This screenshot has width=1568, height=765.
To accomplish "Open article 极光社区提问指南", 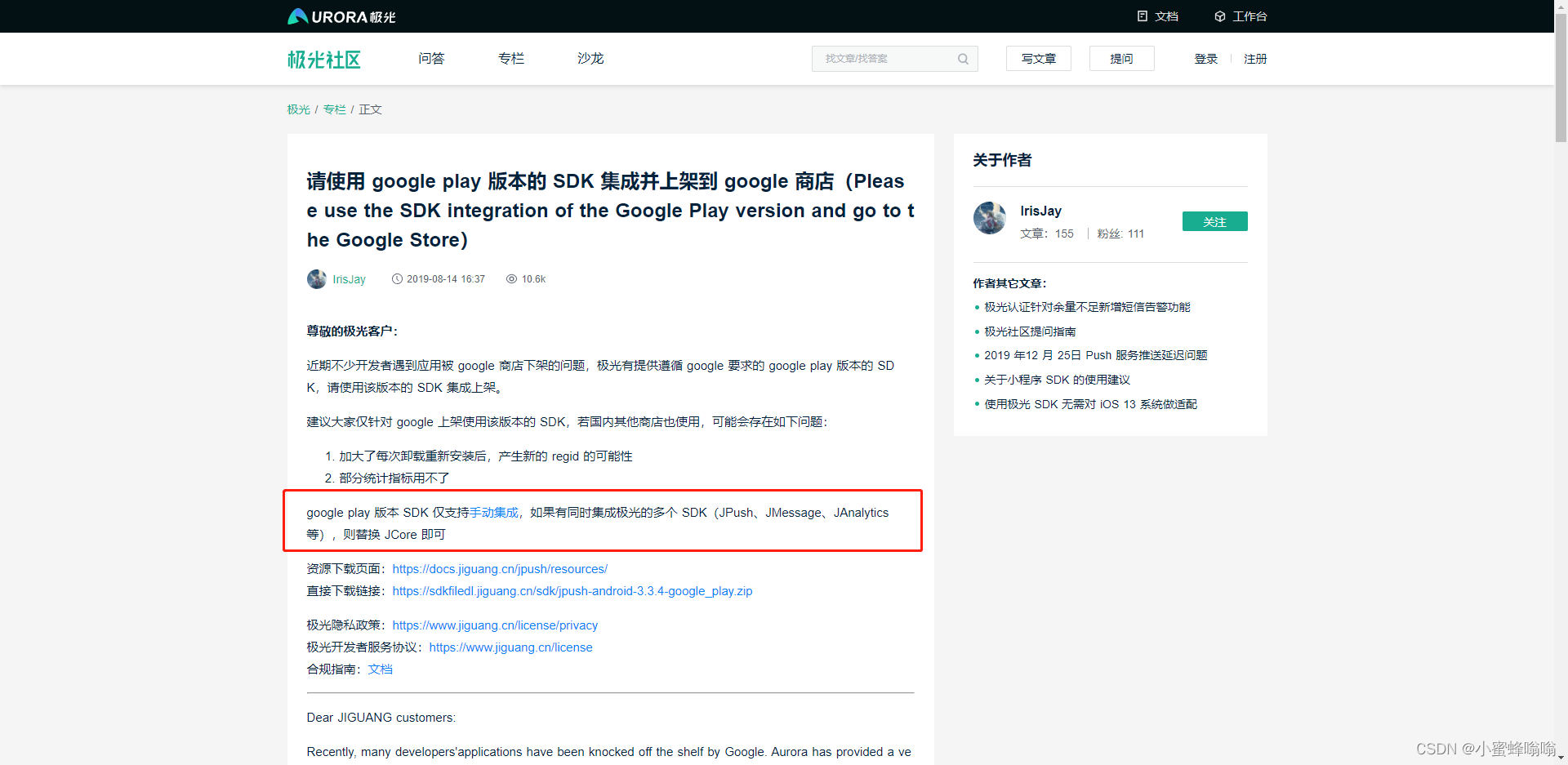I will coord(1030,331).
